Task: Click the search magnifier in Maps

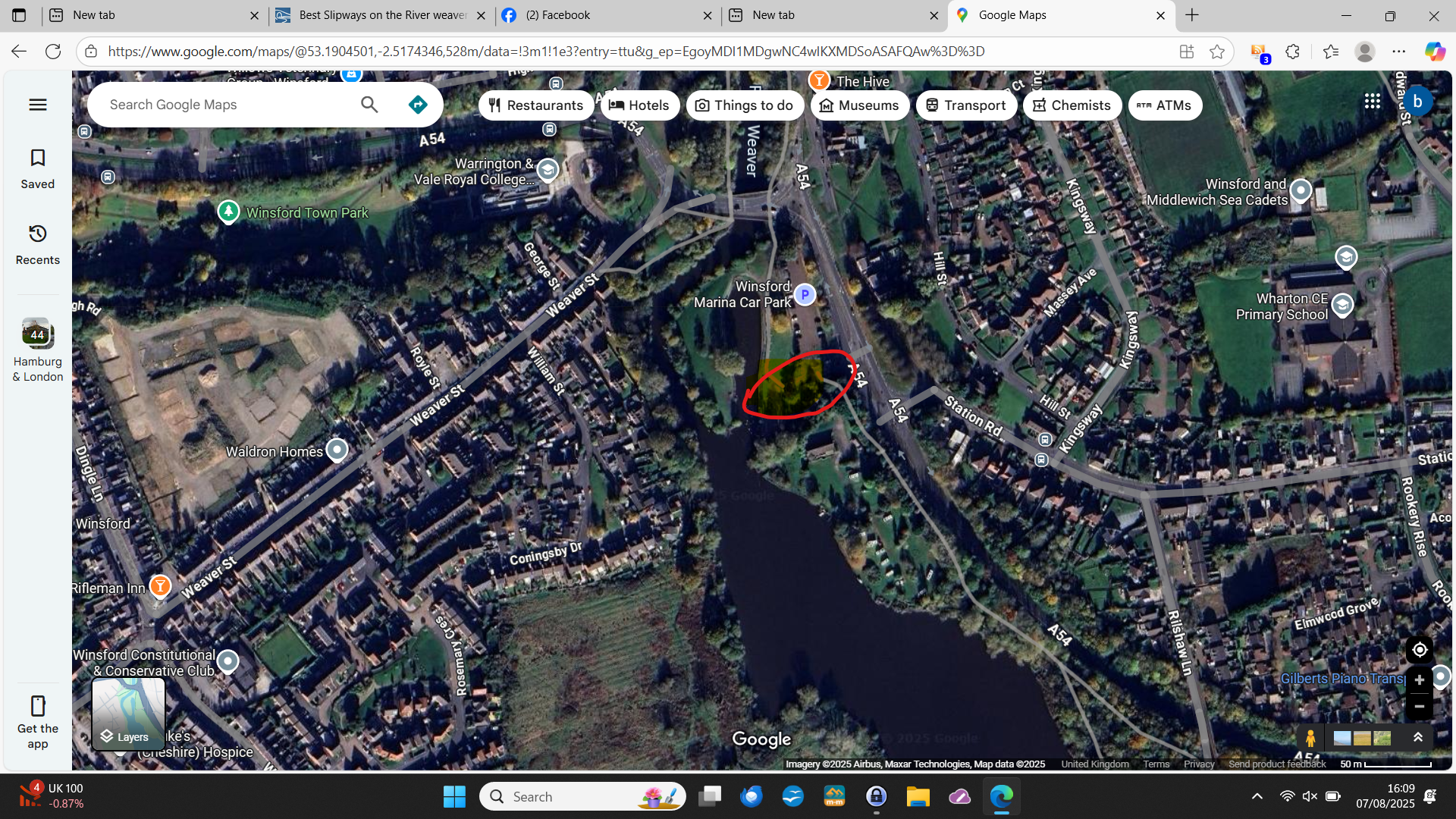Action: tap(369, 105)
